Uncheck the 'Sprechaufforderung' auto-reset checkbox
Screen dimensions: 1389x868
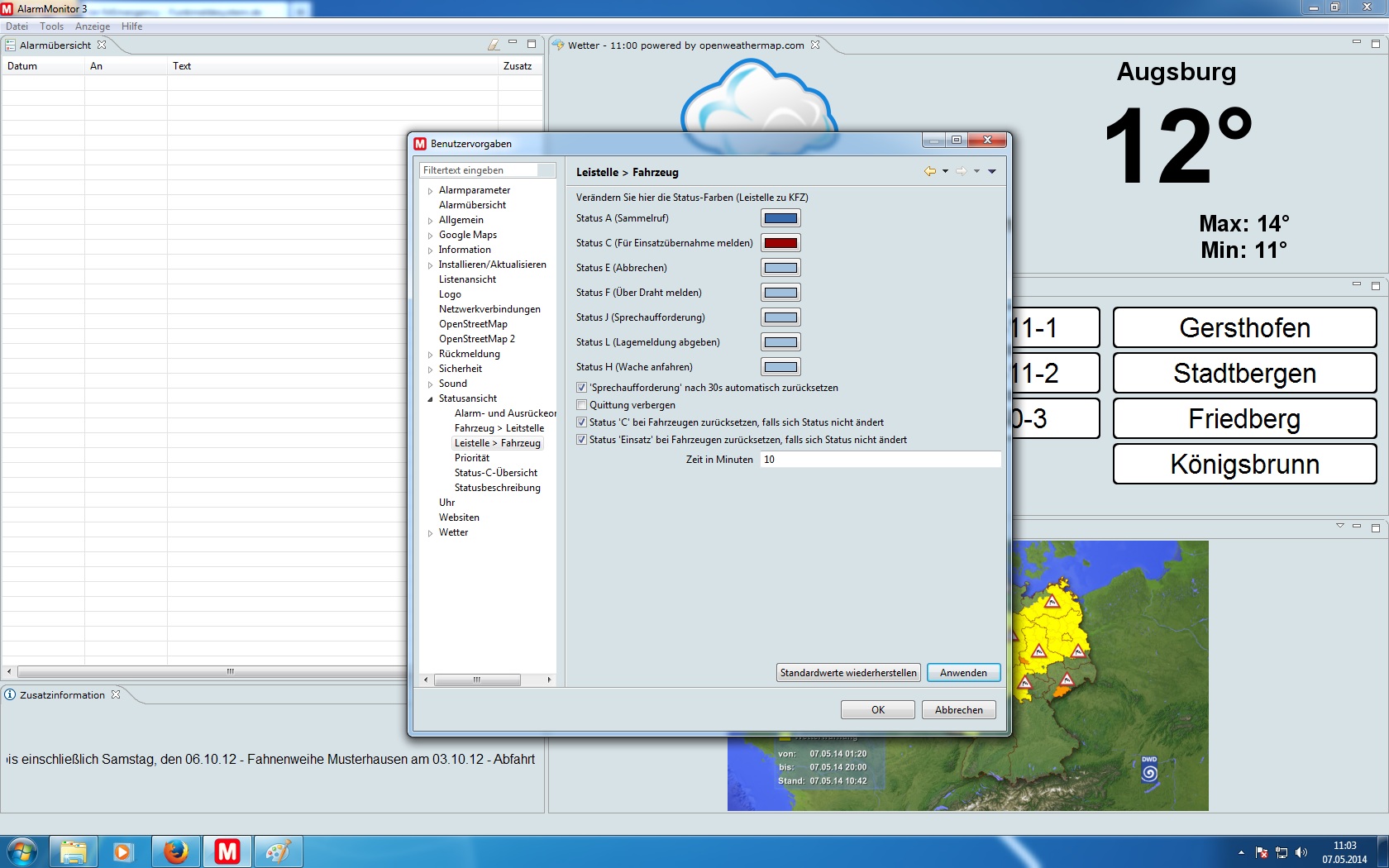coord(582,388)
